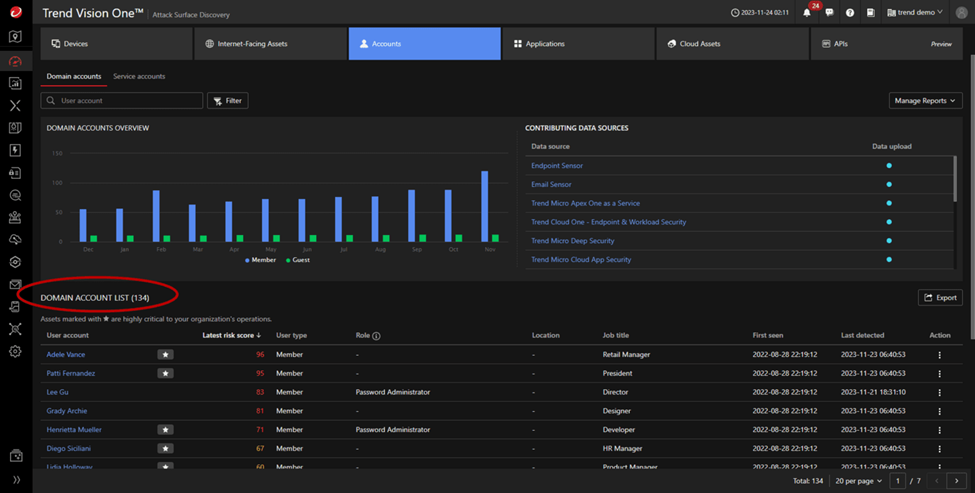Switch to the APIs preview tab

tap(887, 44)
